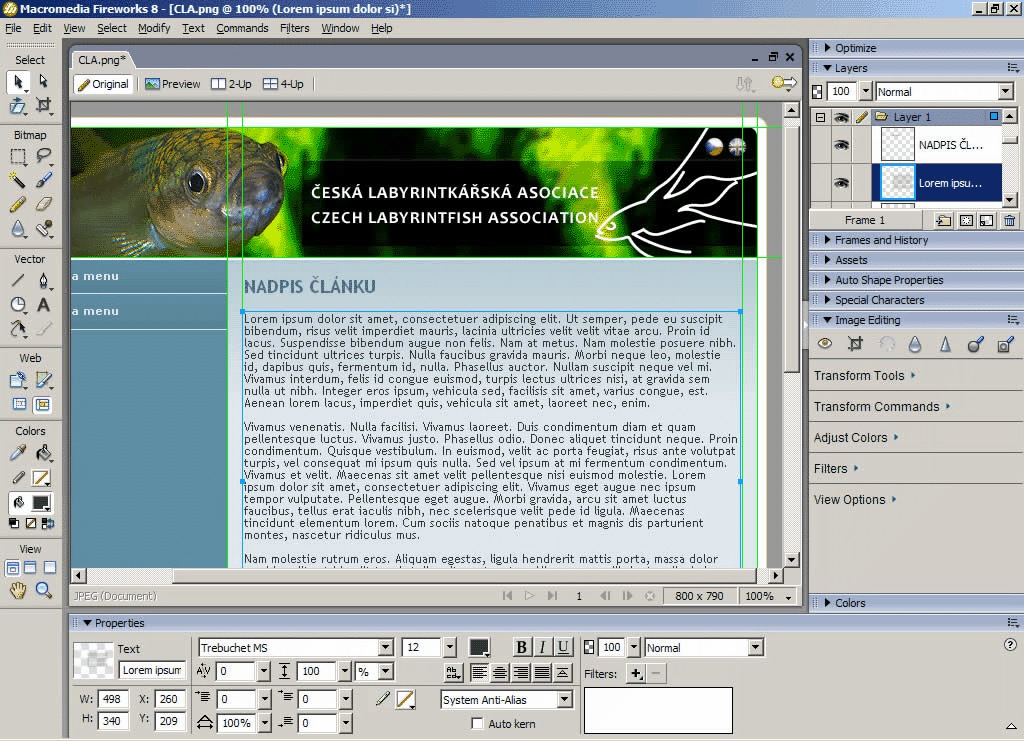Select the Hand tool
The image size is (1024, 741).
coord(18,590)
